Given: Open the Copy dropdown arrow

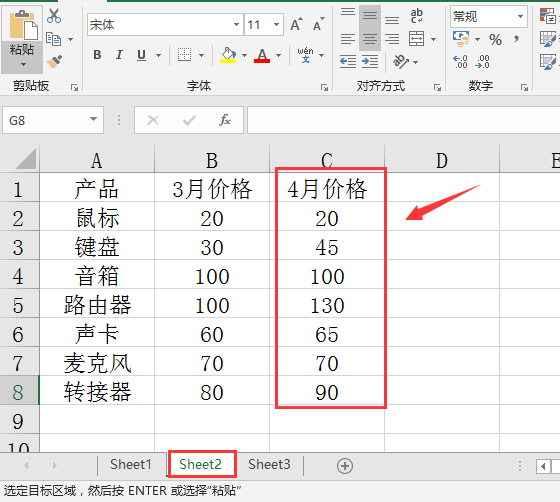Looking at the screenshot, I should (x=70, y=39).
